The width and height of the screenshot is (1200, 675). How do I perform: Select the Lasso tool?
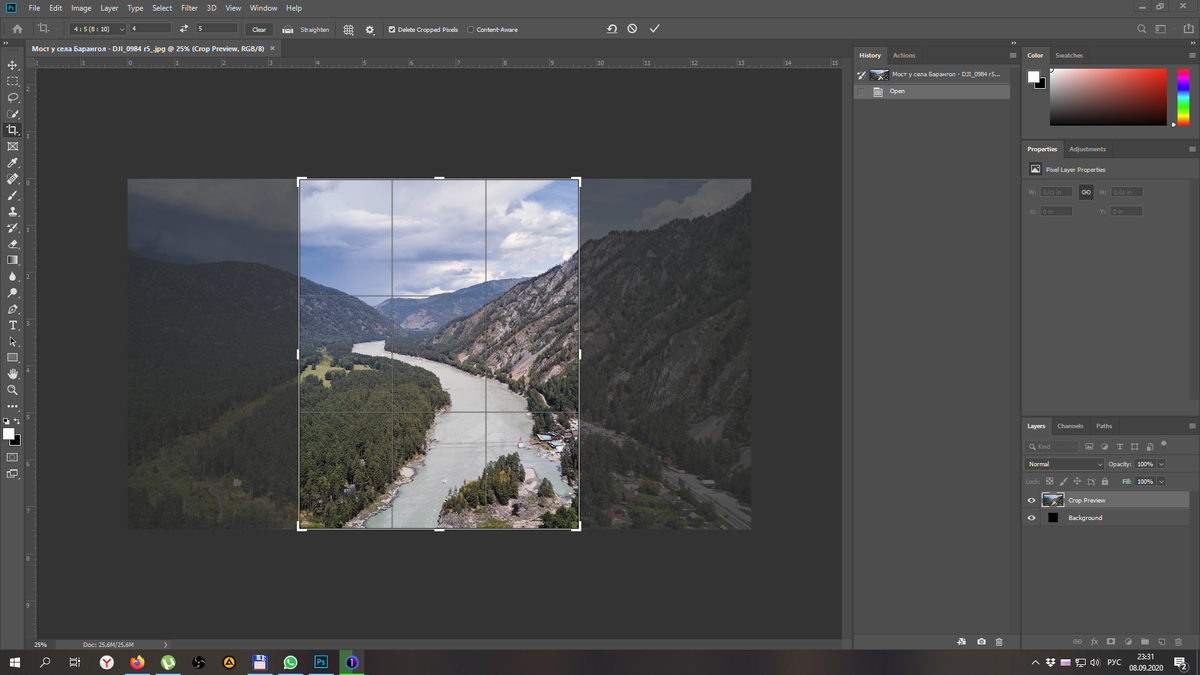tap(13, 97)
